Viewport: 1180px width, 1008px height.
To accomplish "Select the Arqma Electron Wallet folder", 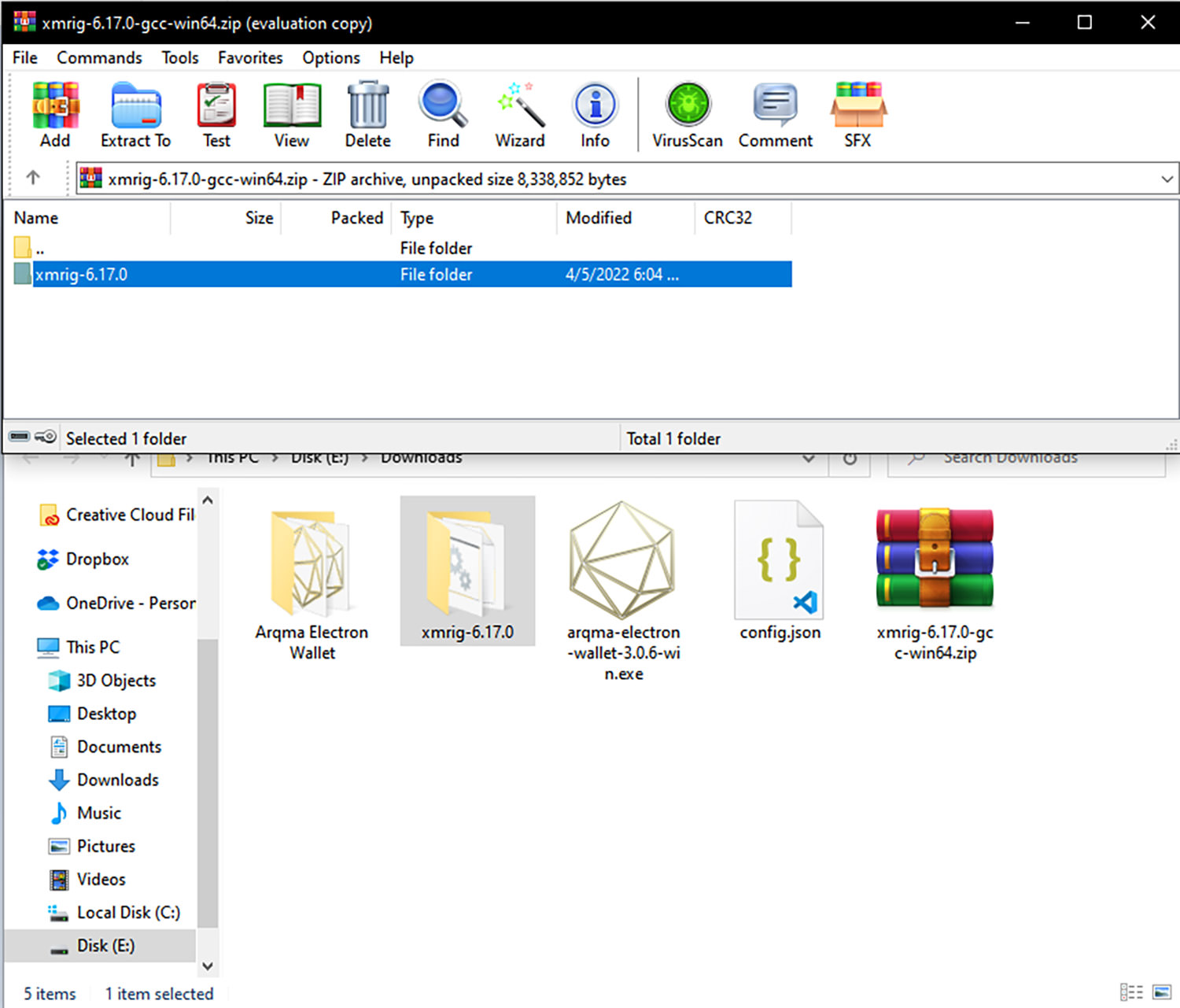I will [312, 583].
